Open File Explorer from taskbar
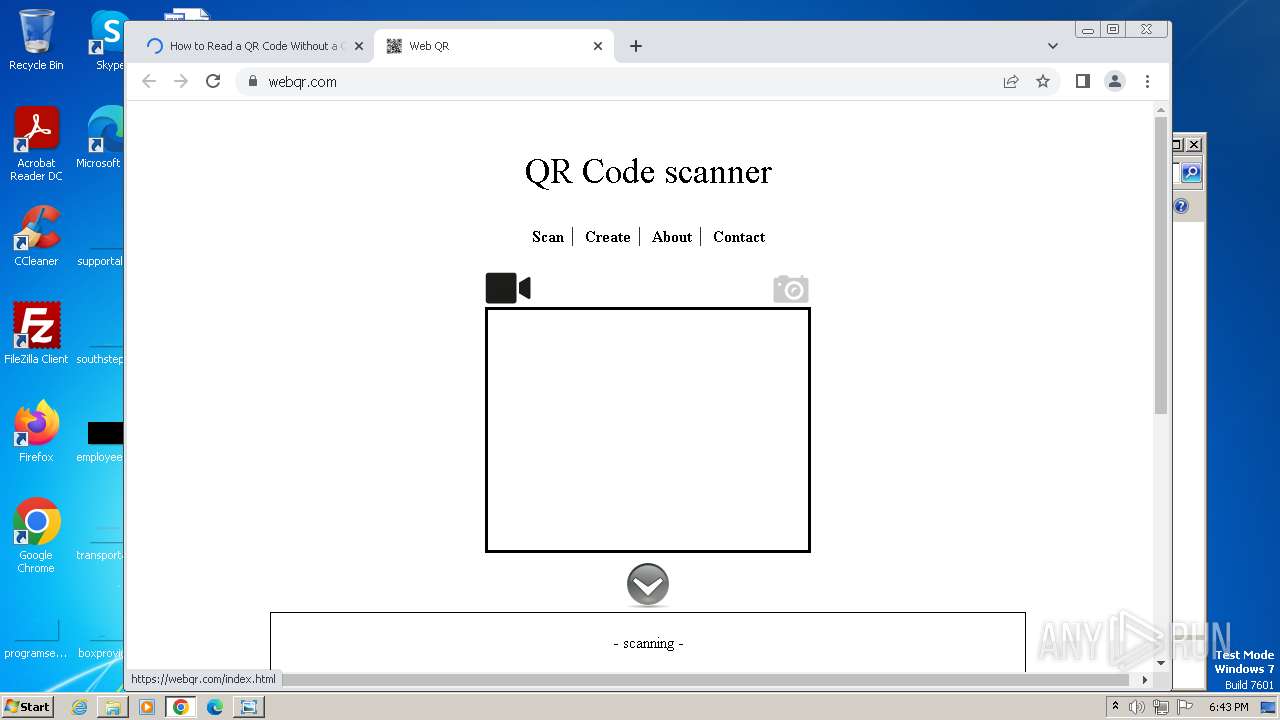1280x720 pixels. (113, 707)
